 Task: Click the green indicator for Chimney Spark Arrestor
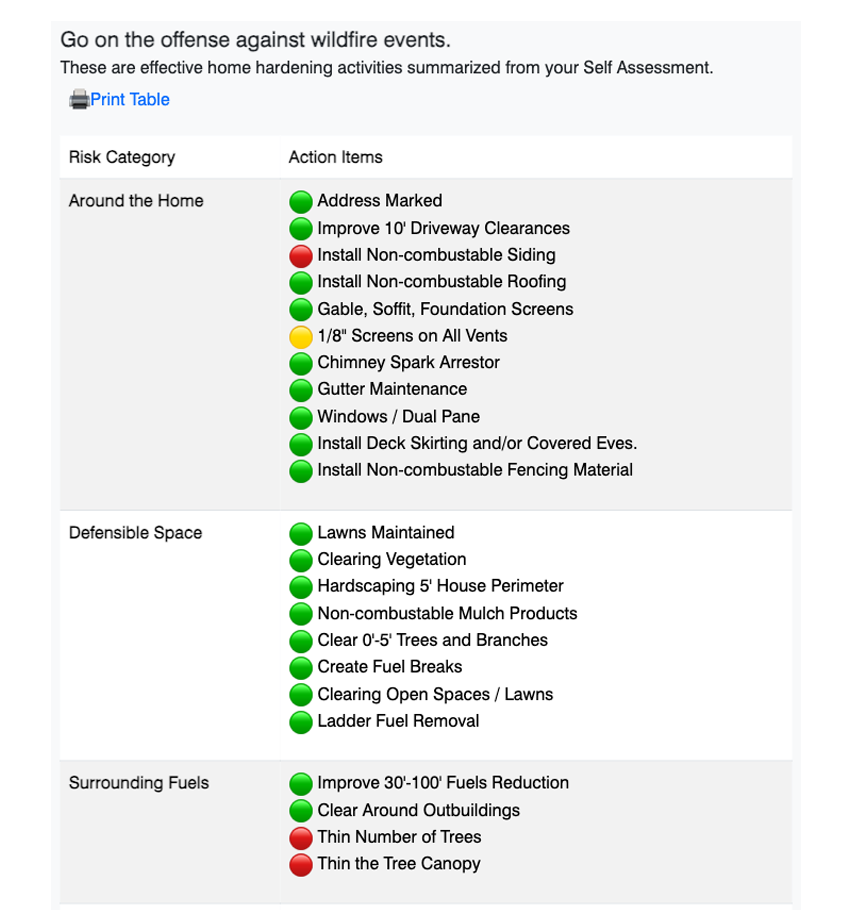tap(301, 363)
